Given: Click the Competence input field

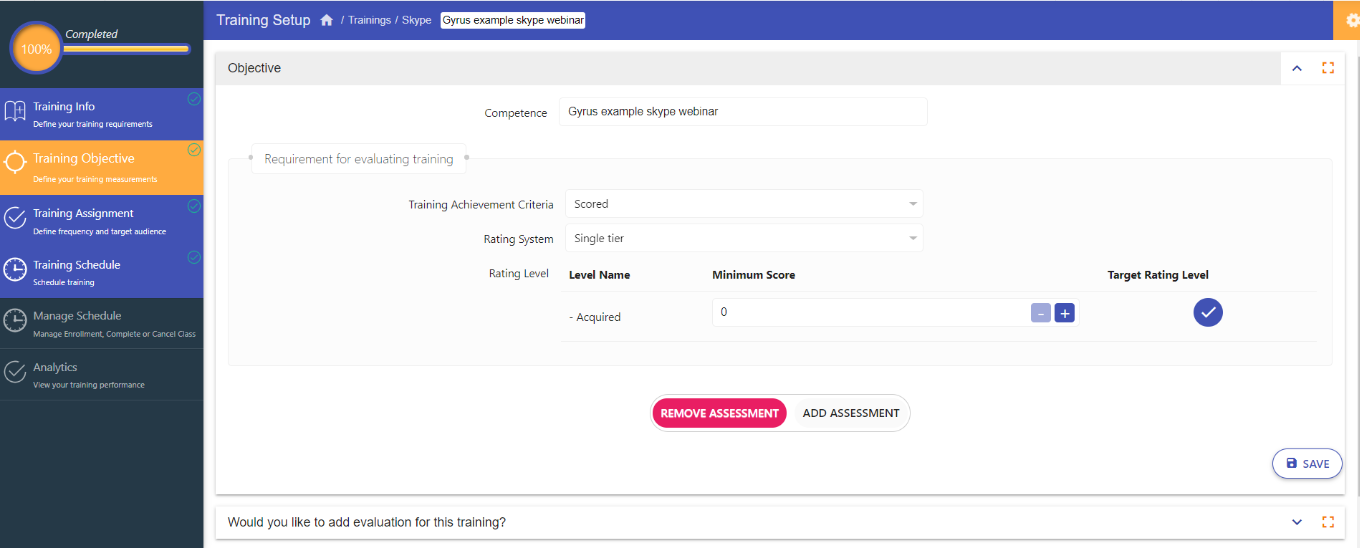Looking at the screenshot, I should (744, 111).
